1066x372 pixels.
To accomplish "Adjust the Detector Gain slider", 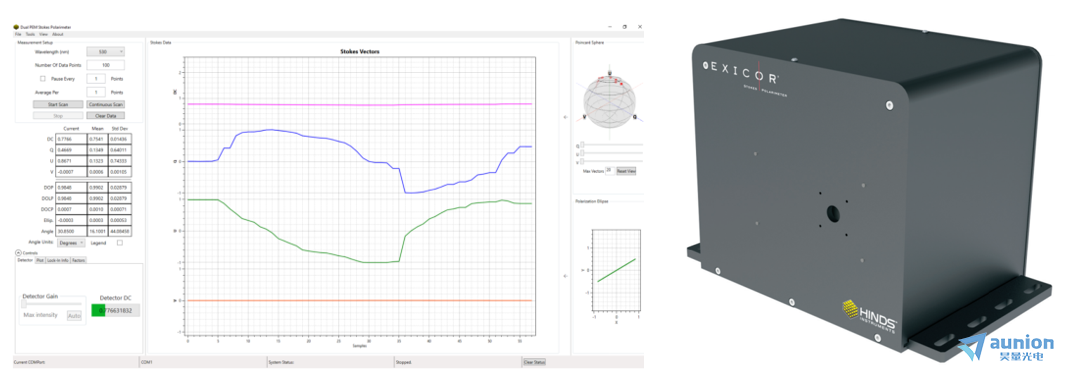I will (53, 305).
